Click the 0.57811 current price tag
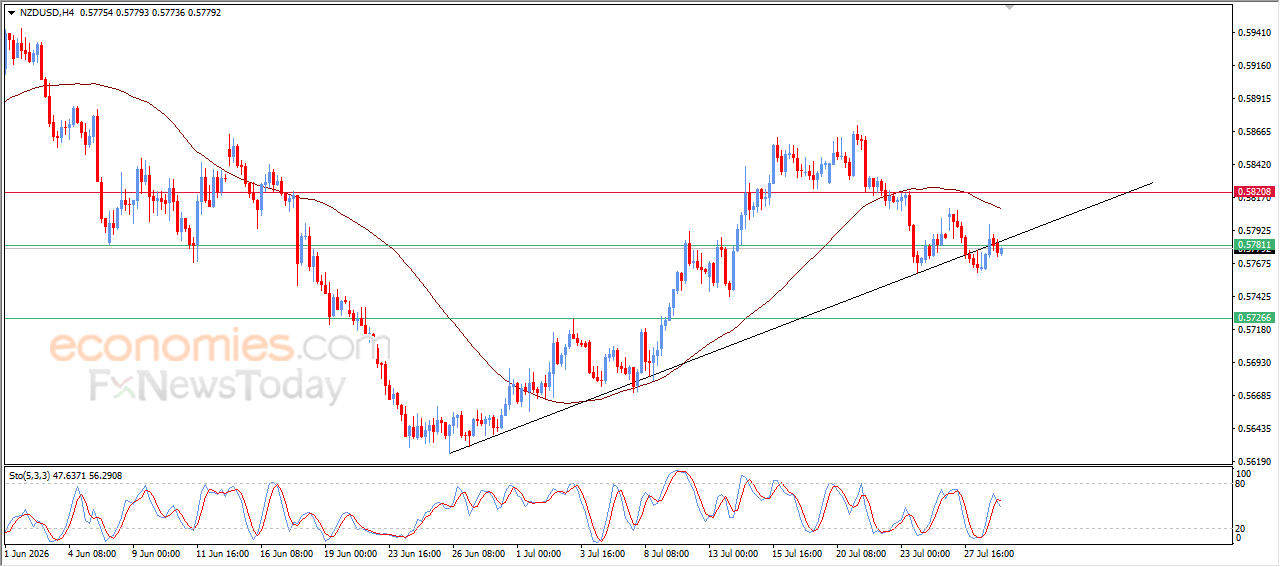1280x567 pixels. (1254, 245)
